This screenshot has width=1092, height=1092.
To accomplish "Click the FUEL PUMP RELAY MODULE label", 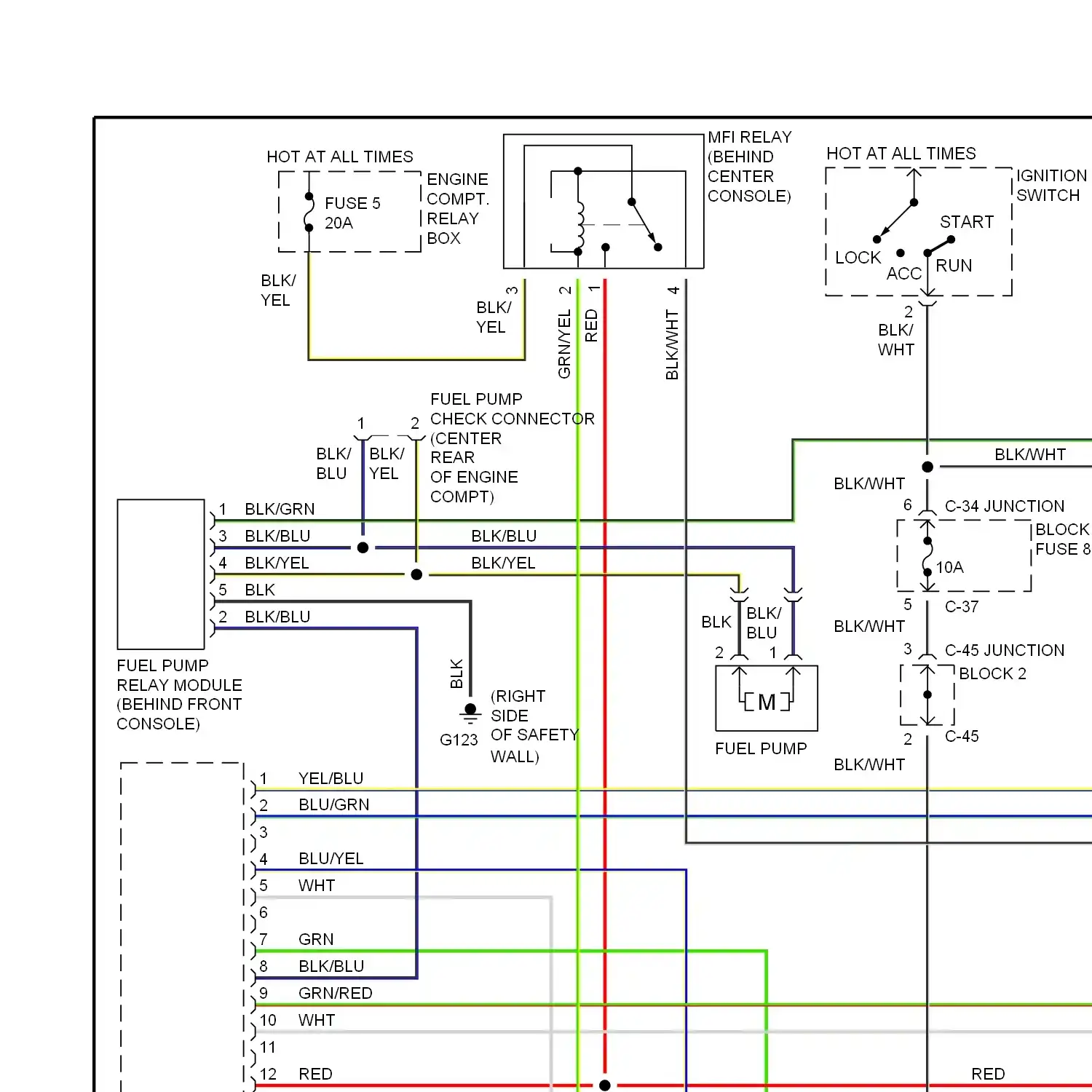I will pyautogui.click(x=179, y=675).
